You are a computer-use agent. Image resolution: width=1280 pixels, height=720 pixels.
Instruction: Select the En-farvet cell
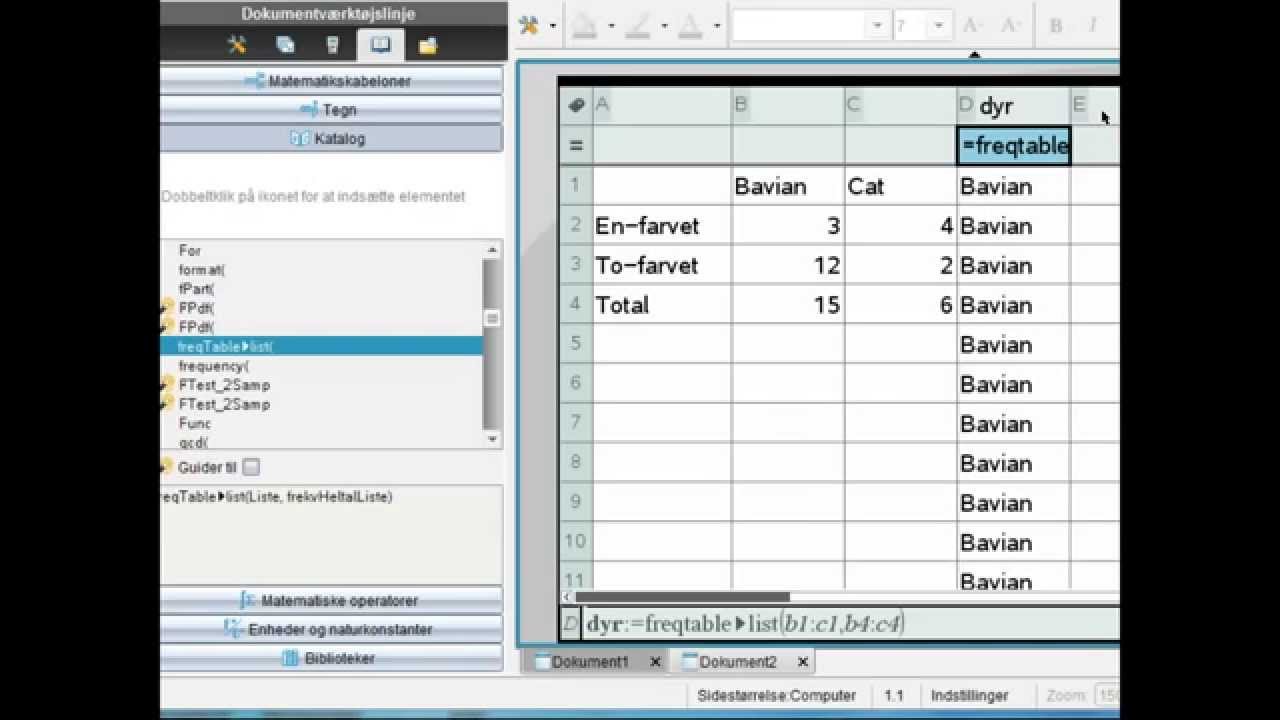coord(662,226)
